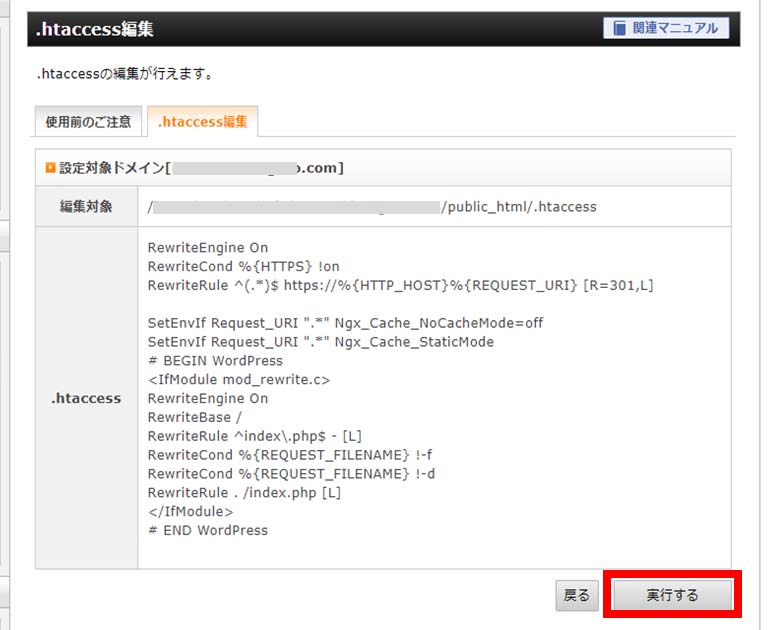Viewport: 783px width, 630px height.
Task: Click the public_html/.htaccess file path
Action: click(518, 207)
